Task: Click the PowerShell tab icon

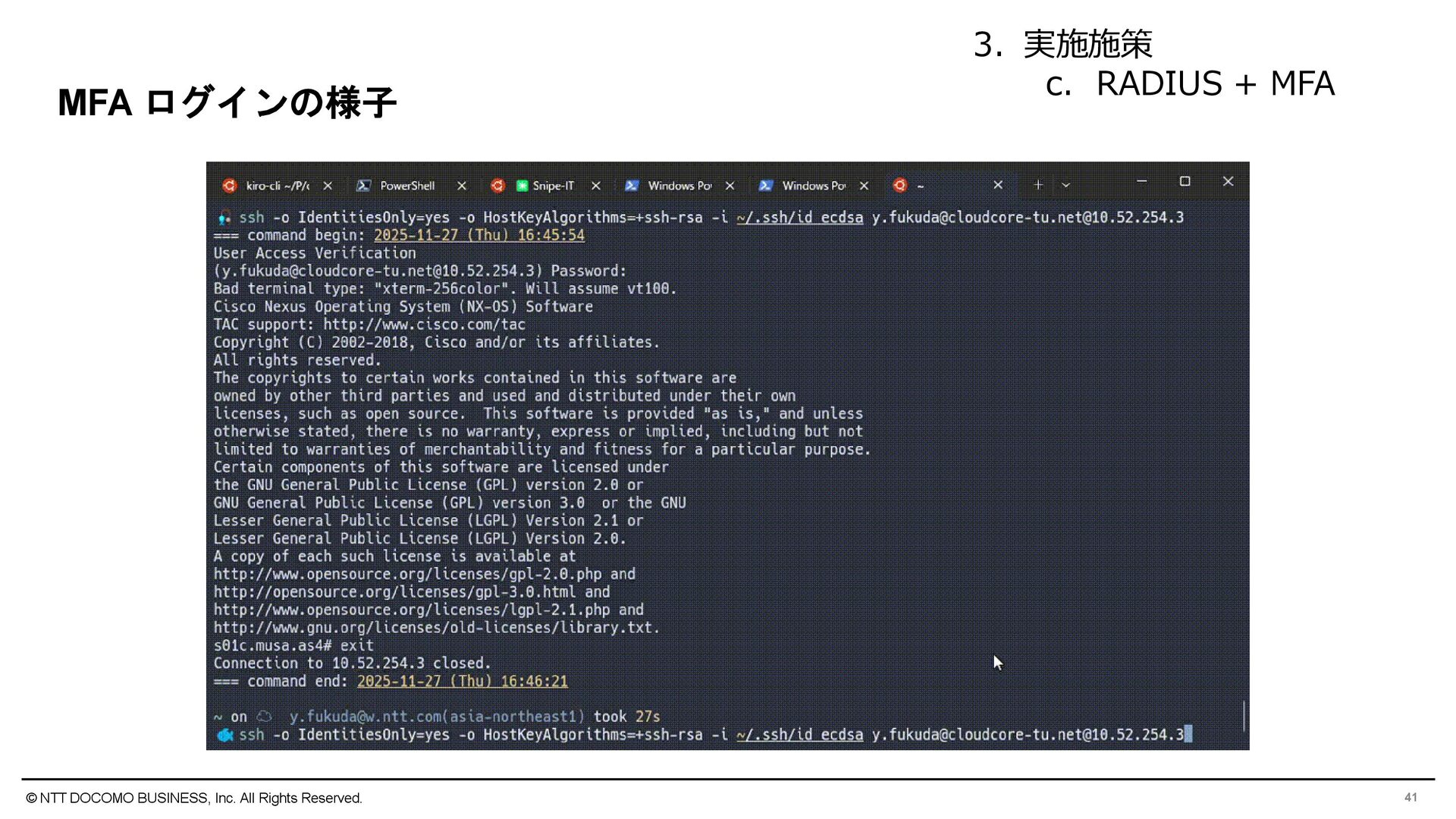Action: coord(364,186)
